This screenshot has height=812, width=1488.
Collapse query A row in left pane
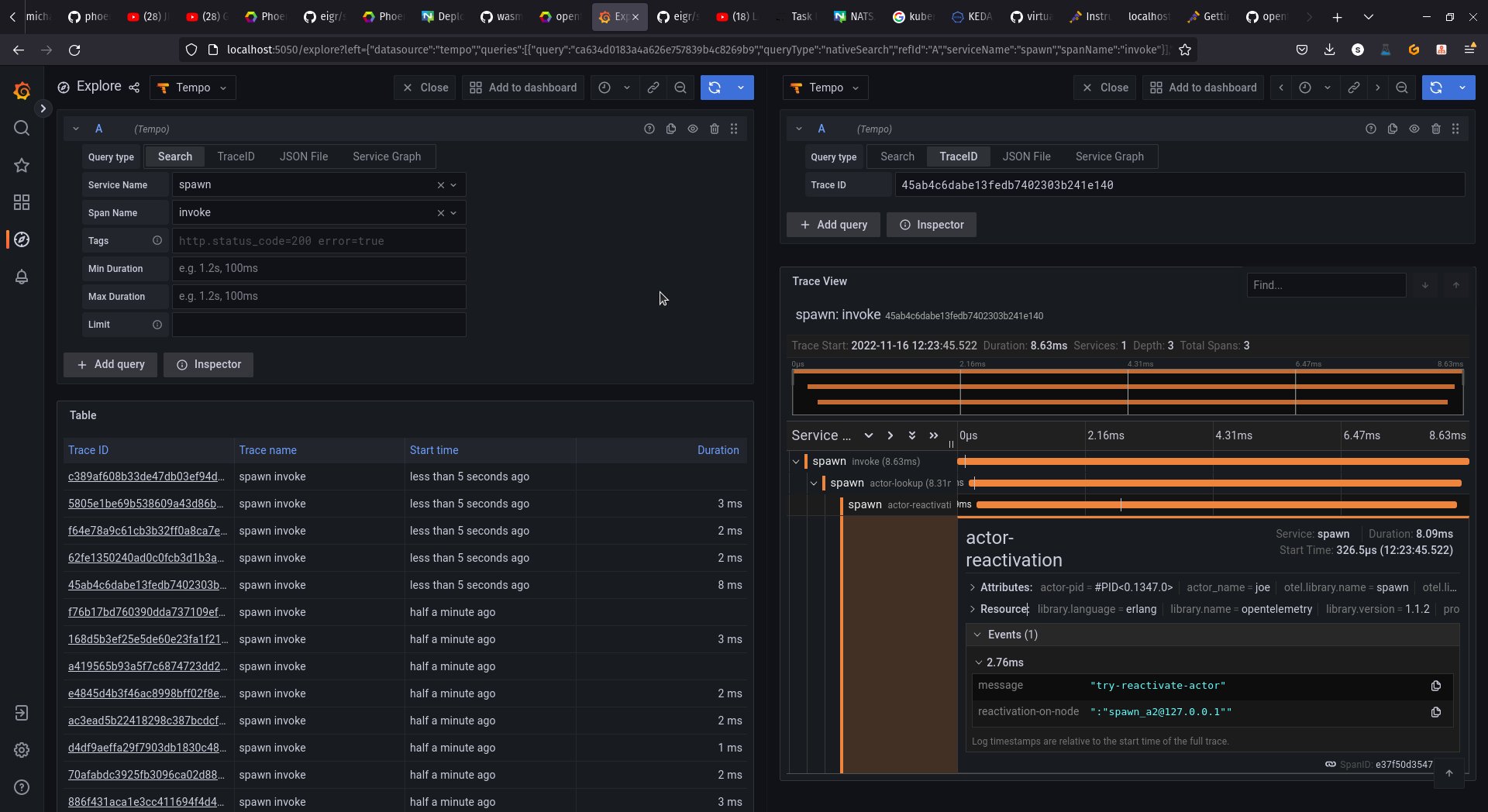tap(76, 129)
